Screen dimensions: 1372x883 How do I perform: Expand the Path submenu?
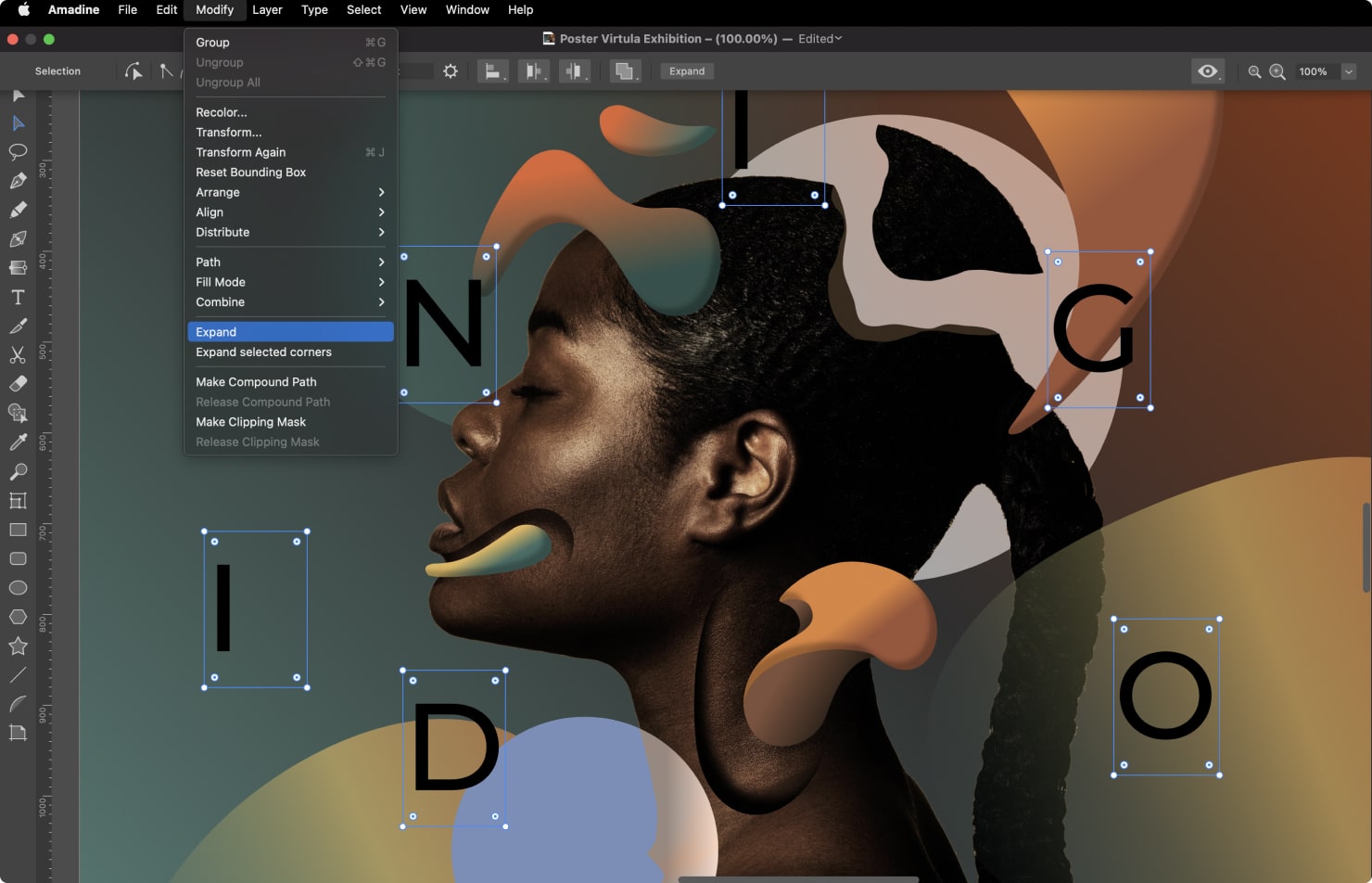[x=290, y=262]
